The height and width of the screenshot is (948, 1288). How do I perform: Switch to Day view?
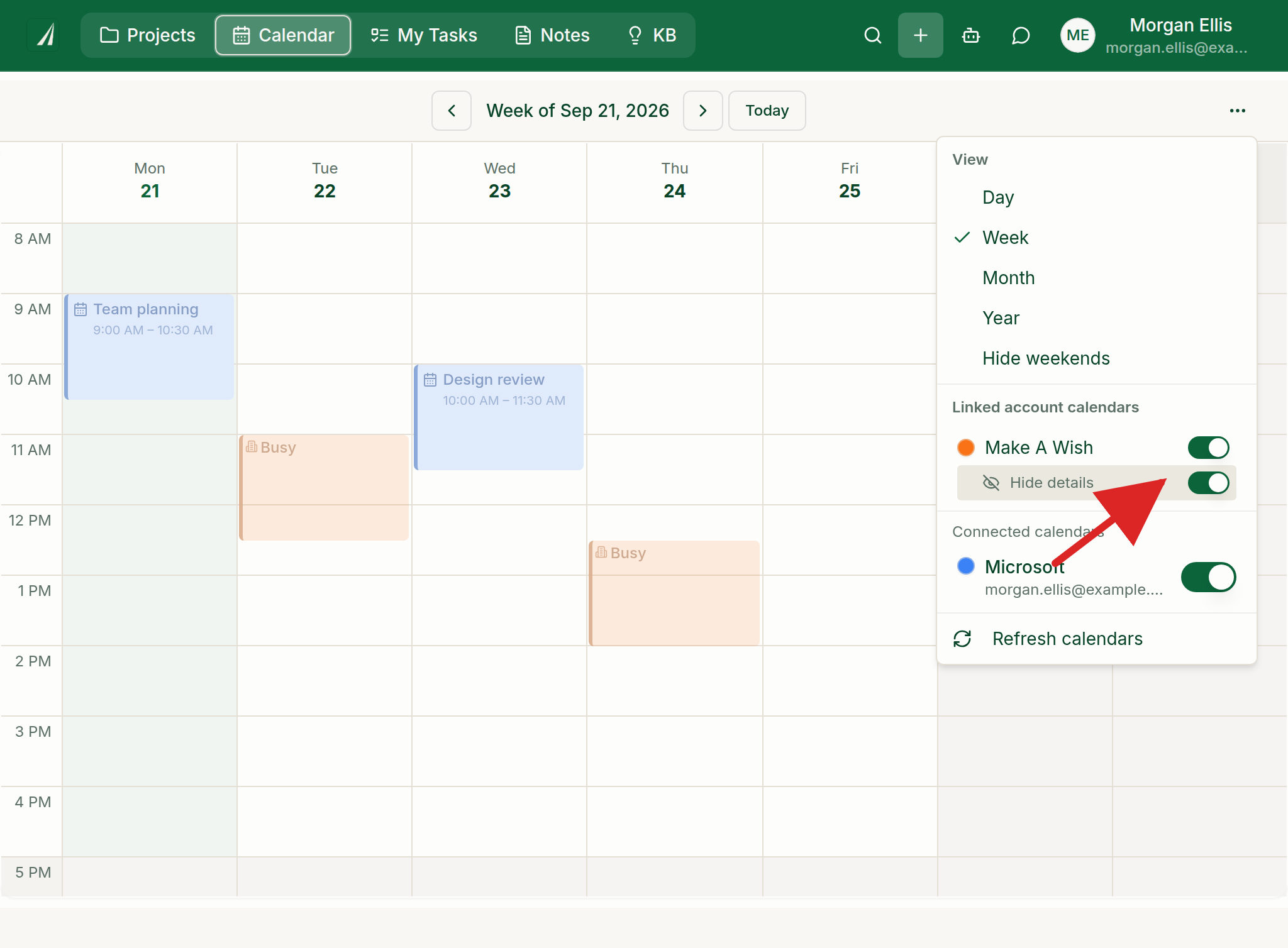(x=1096, y=197)
